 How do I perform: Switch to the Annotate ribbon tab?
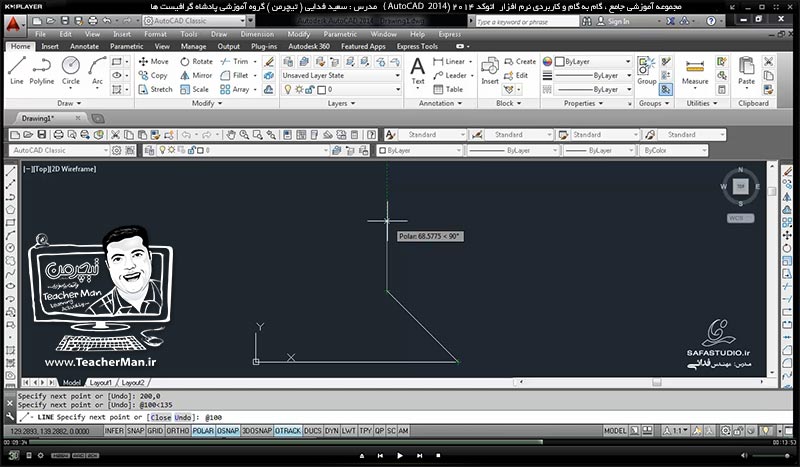(x=84, y=46)
